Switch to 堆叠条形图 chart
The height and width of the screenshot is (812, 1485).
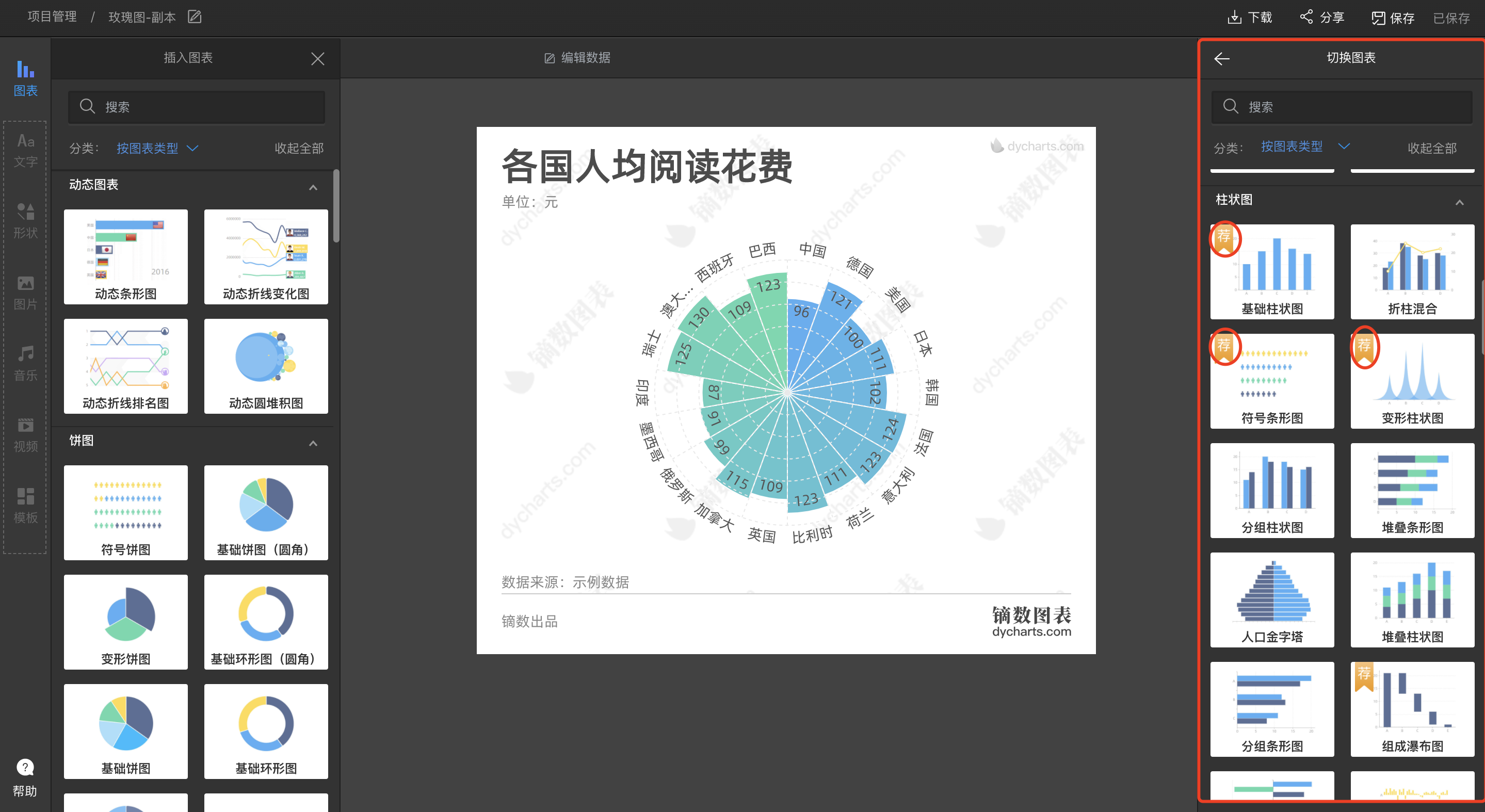[1412, 491]
